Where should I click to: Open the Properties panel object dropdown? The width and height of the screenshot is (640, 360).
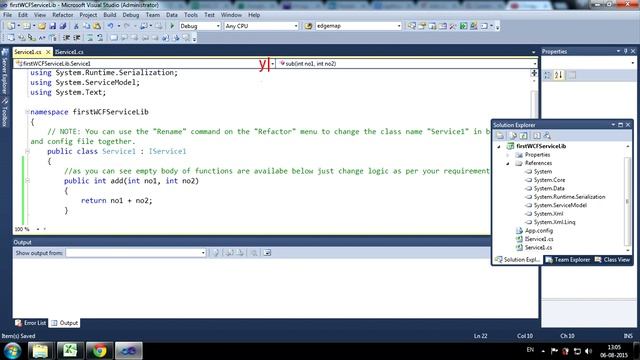(589, 63)
